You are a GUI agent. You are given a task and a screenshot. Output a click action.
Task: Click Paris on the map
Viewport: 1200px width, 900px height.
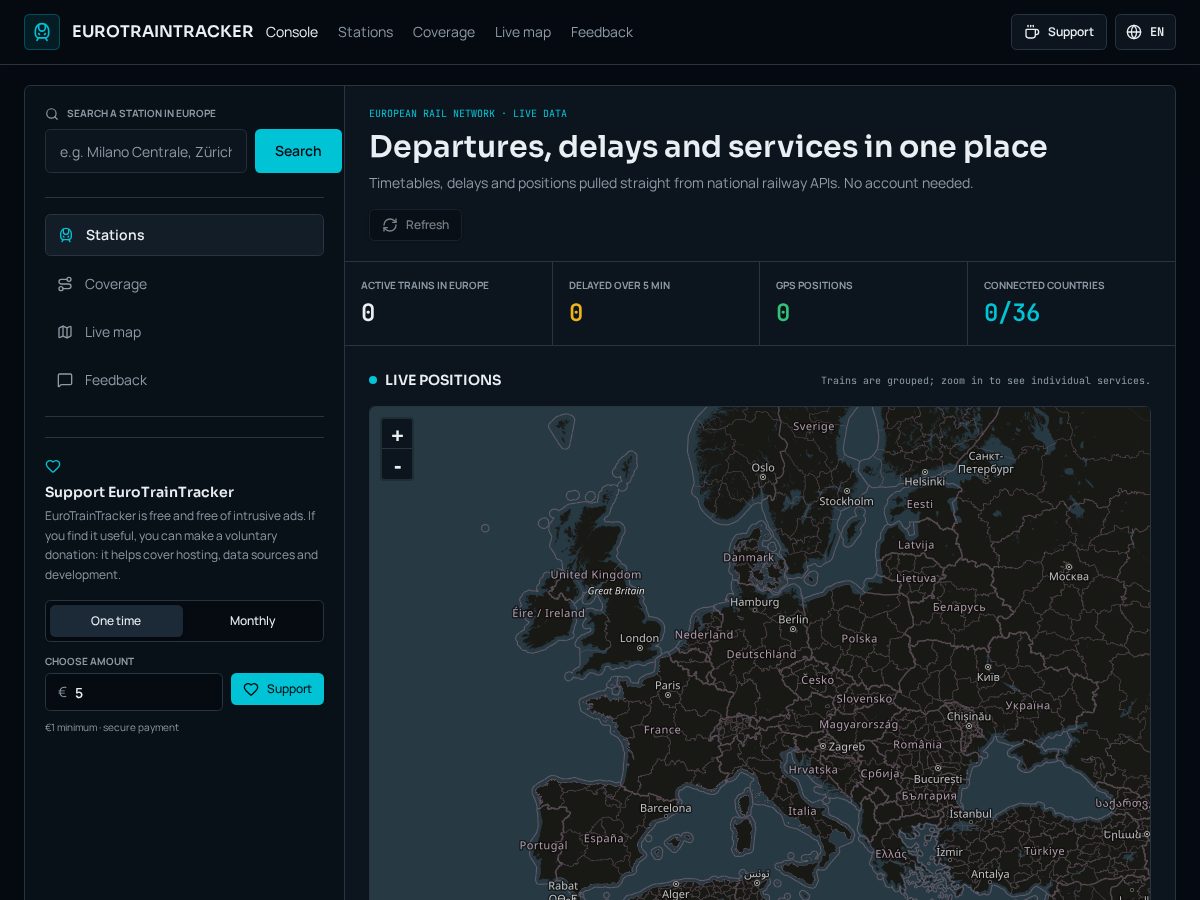tap(667, 685)
